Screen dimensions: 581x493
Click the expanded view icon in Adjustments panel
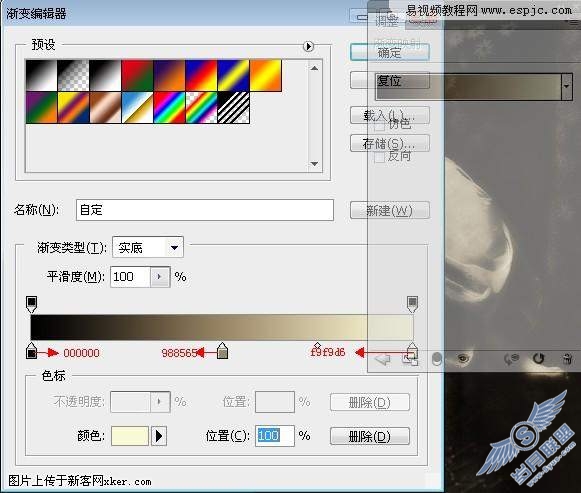[x=410, y=359]
